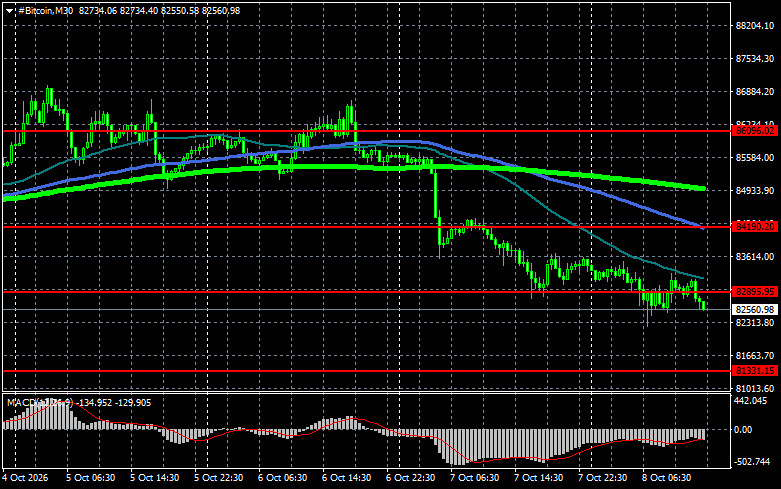The image size is (781, 489).
Task: Click the MACD indicator label with values
Action: point(79,403)
